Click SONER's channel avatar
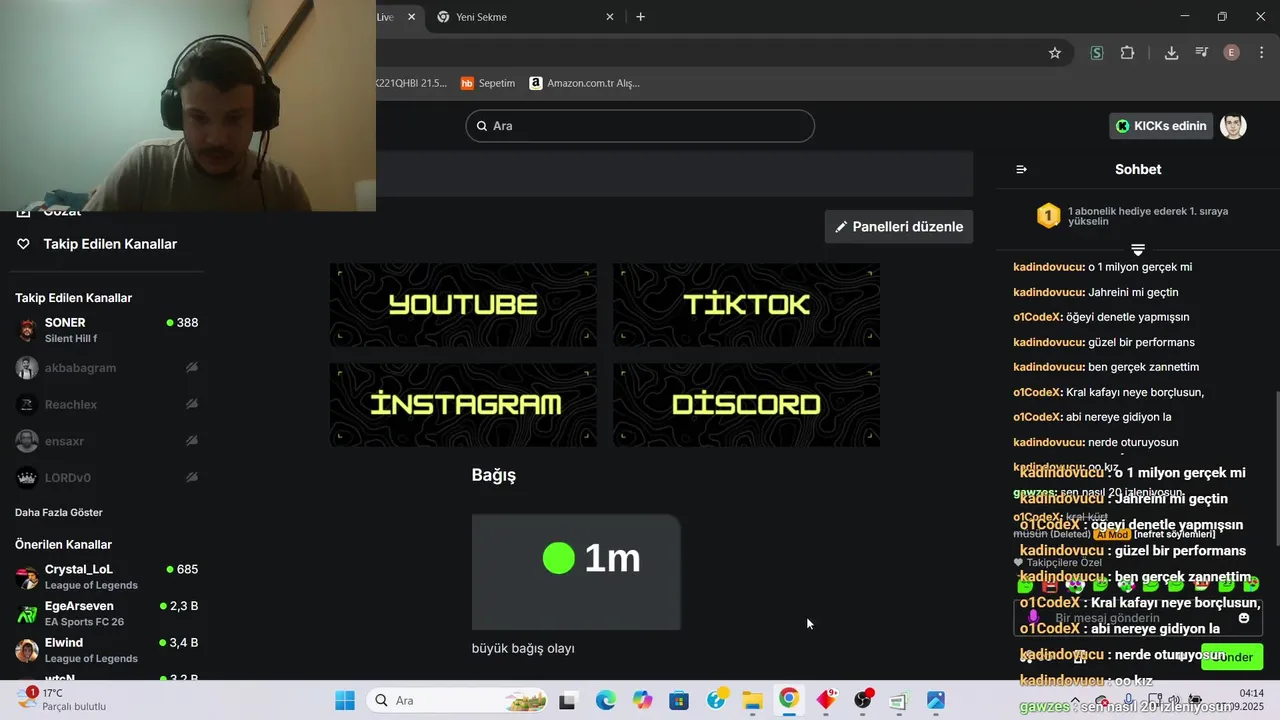This screenshot has width=1280, height=720. click(27, 330)
